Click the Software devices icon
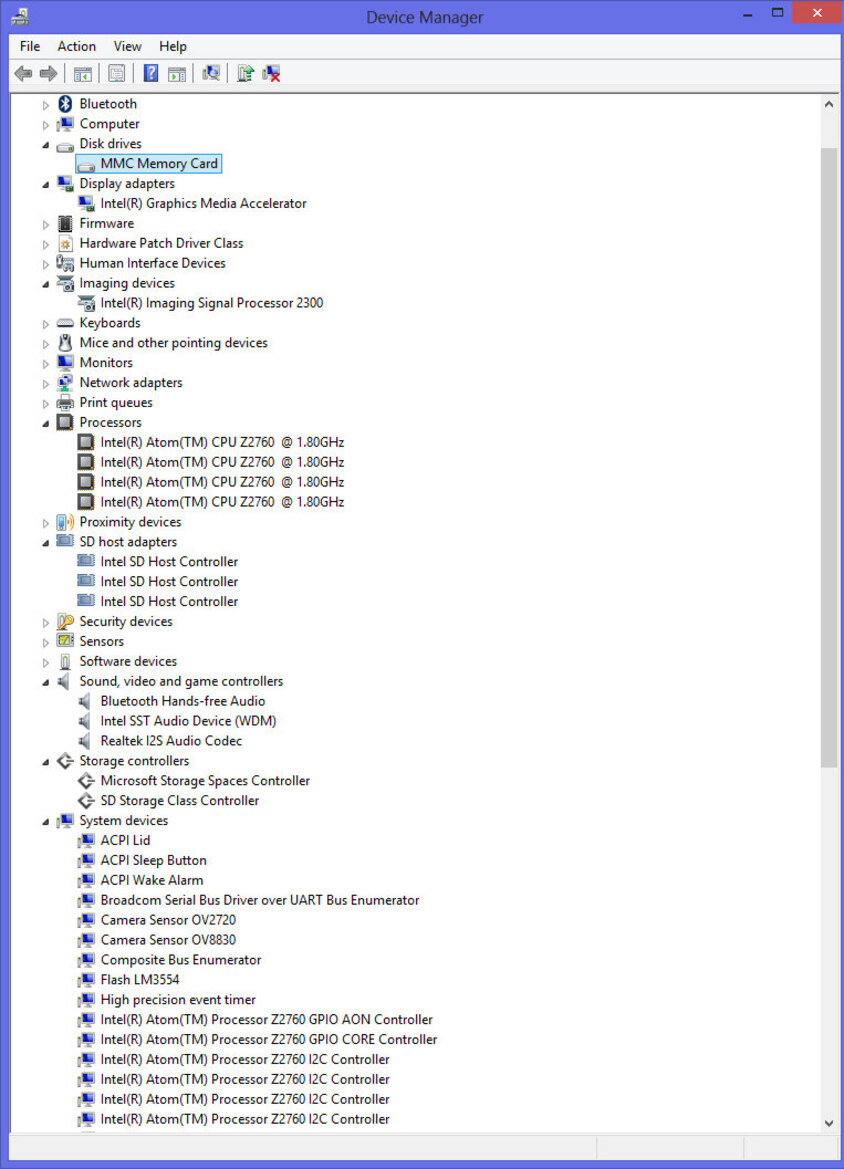 click(66, 661)
